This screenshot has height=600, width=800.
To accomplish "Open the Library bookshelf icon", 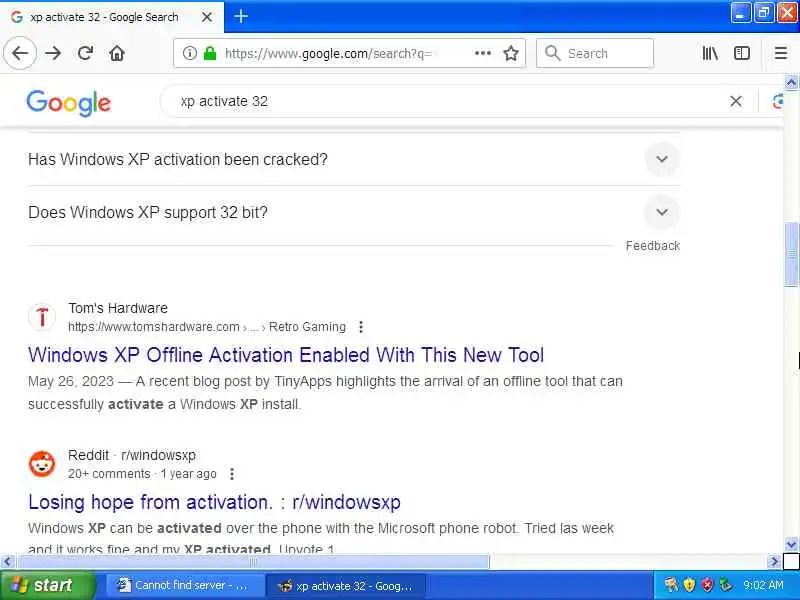I will tap(710, 53).
